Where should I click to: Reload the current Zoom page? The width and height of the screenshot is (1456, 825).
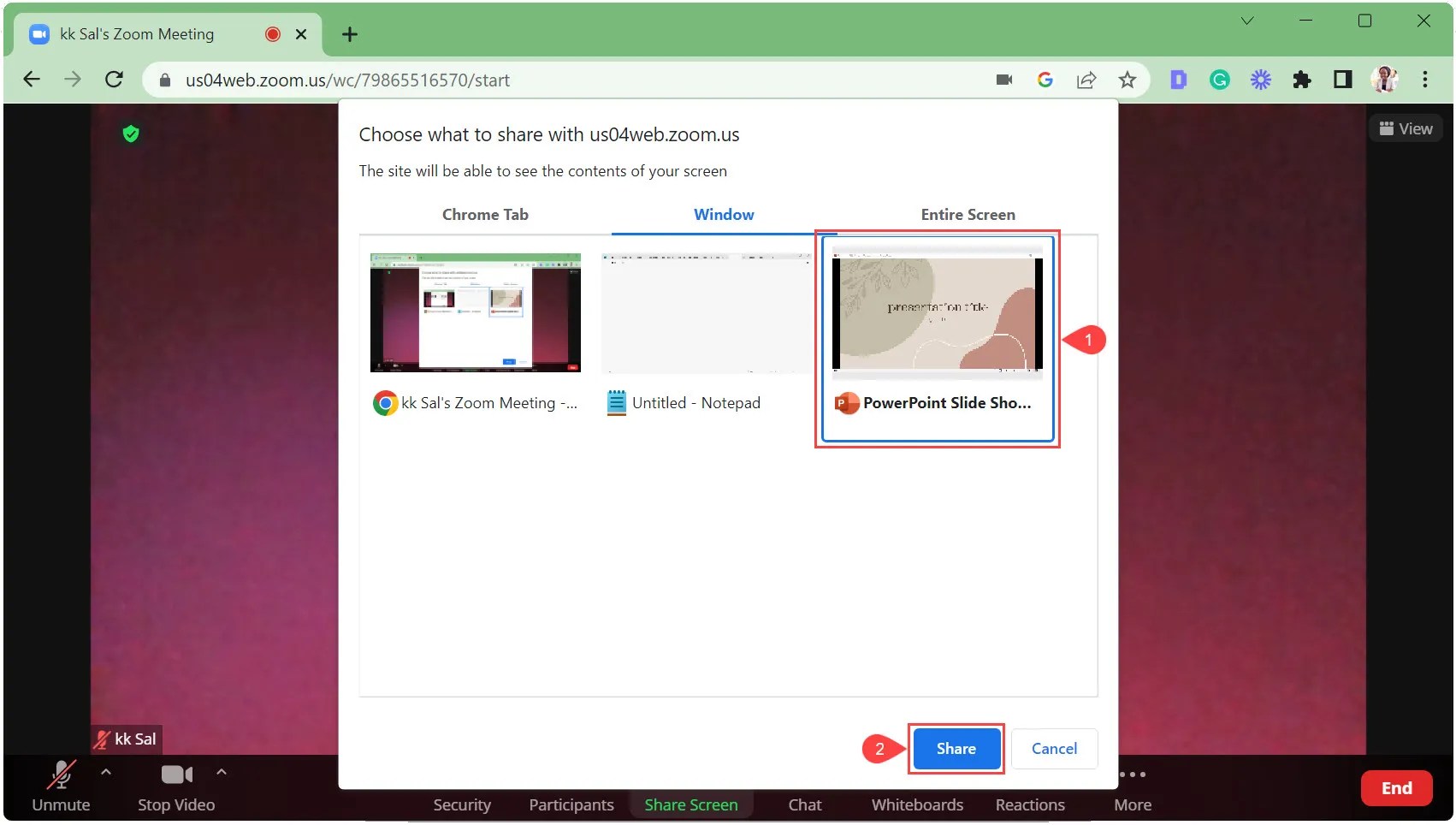coord(115,80)
